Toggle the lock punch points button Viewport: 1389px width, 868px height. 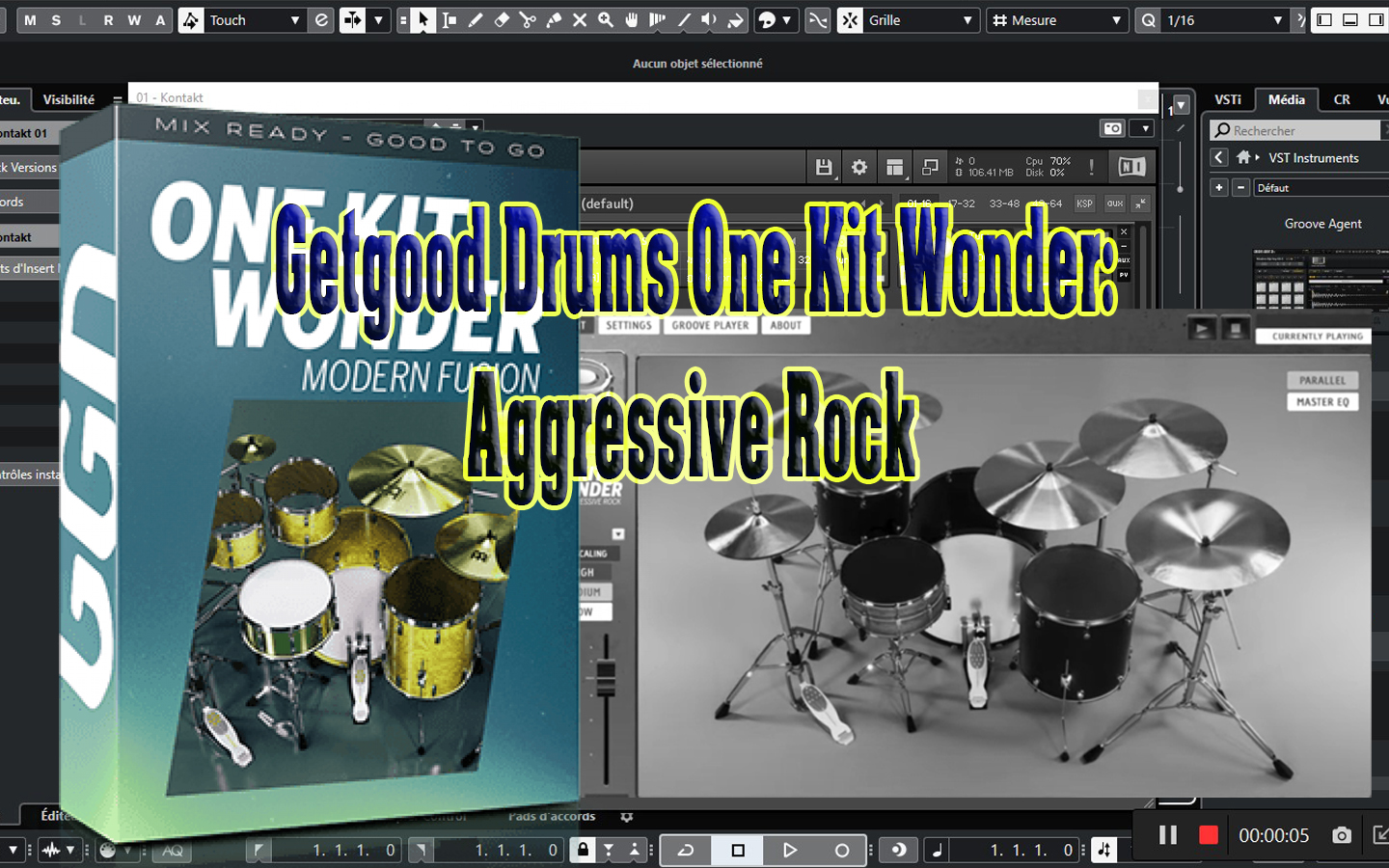[x=582, y=850]
